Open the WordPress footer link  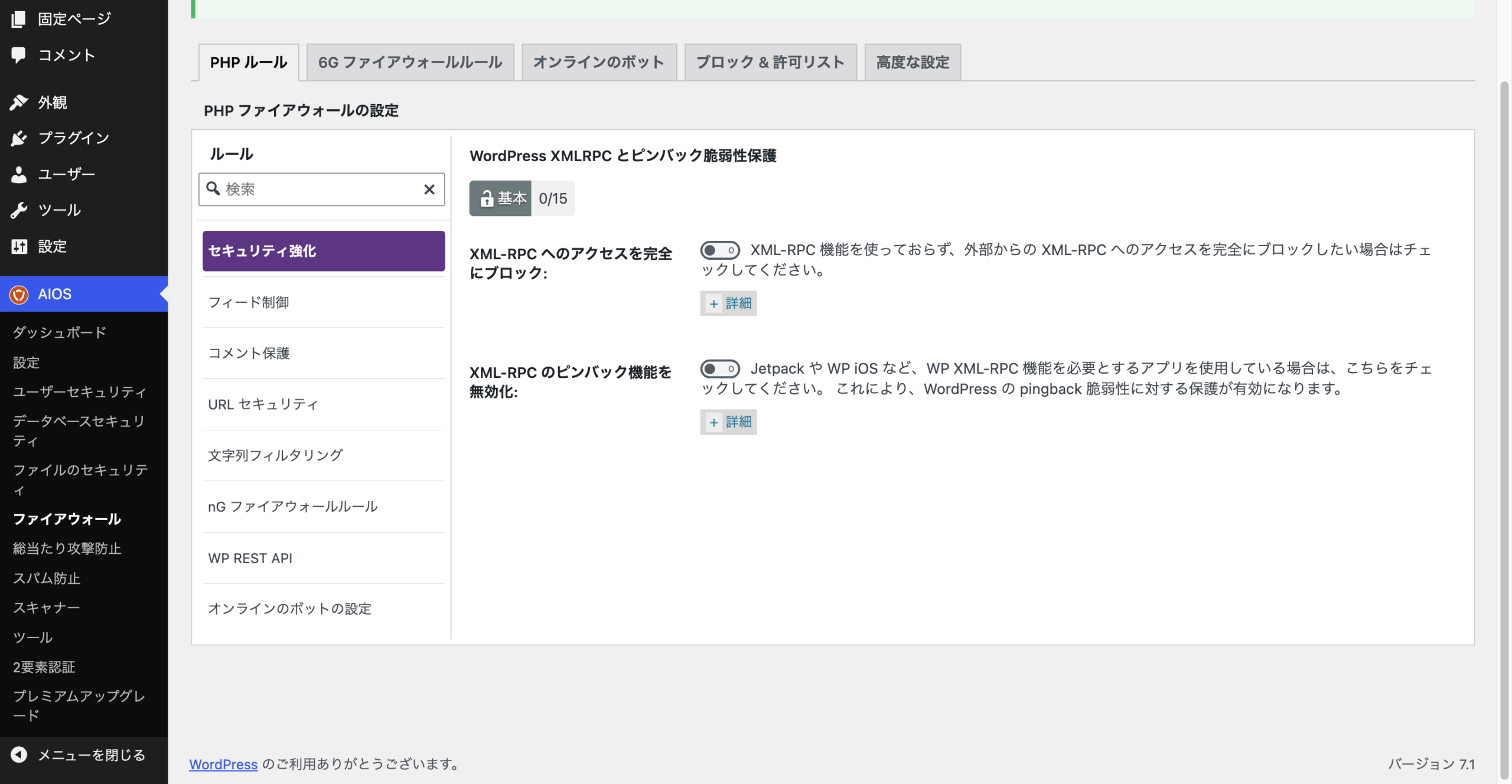click(x=223, y=764)
